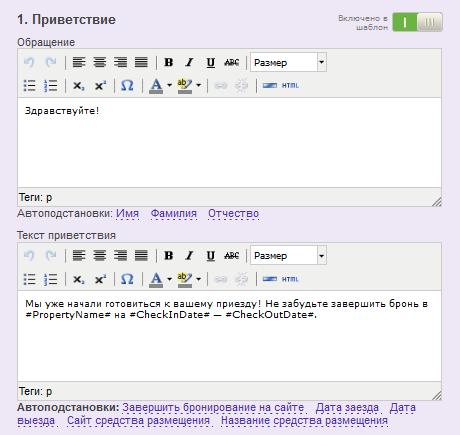Toggle strikethrough in Текст приветствия editor
The width and height of the screenshot is (460, 435).
coord(231,256)
